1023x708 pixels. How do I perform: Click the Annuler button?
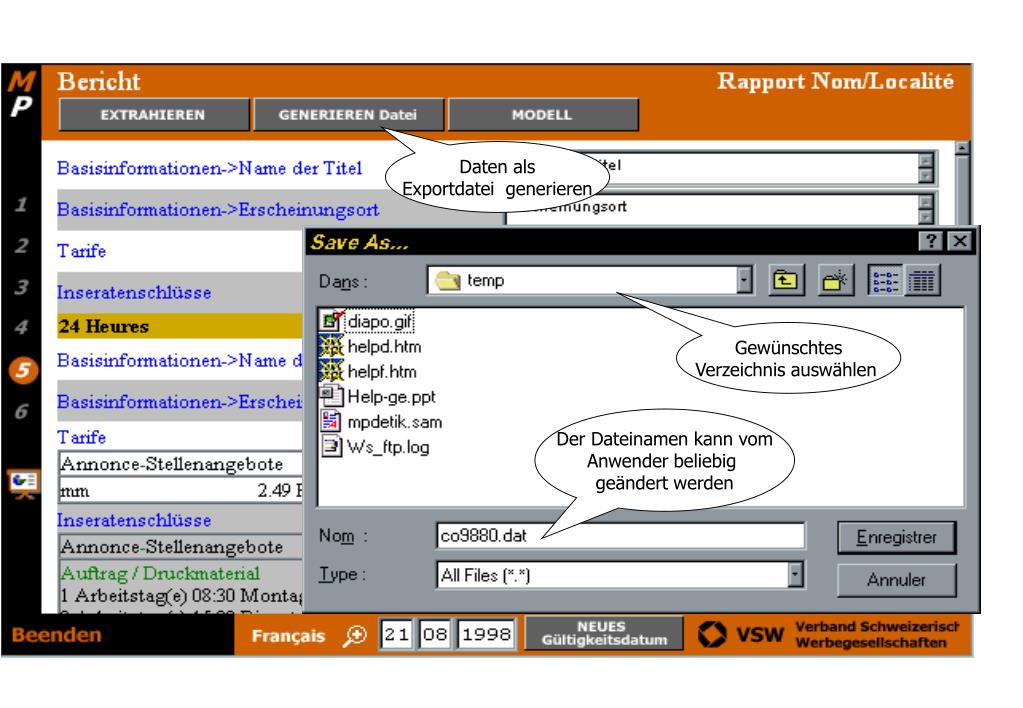pyautogui.click(x=896, y=580)
